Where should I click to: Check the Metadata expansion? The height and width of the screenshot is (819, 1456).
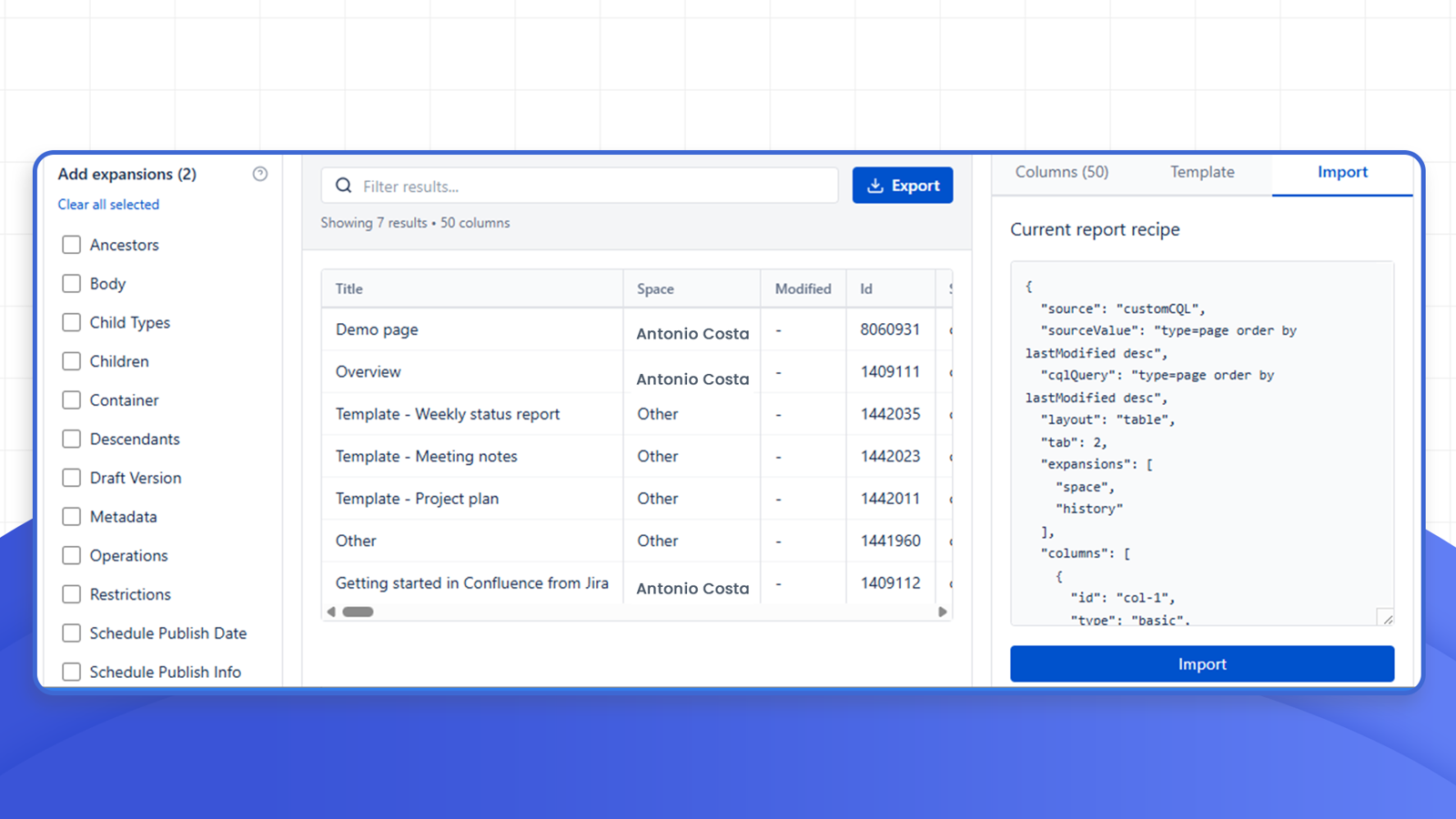(x=71, y=516)
